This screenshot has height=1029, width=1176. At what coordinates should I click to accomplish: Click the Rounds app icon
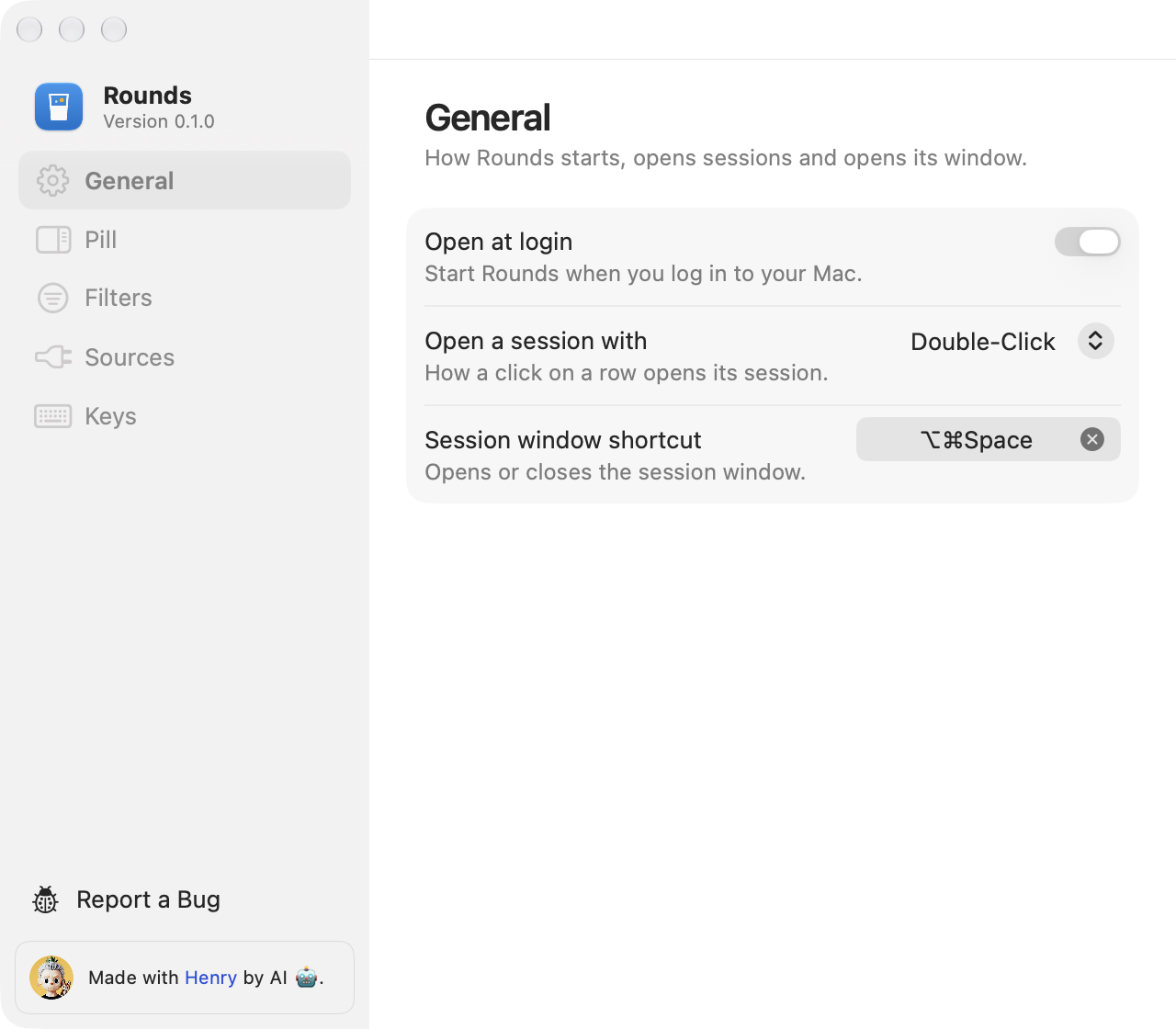tap(59, 107)
